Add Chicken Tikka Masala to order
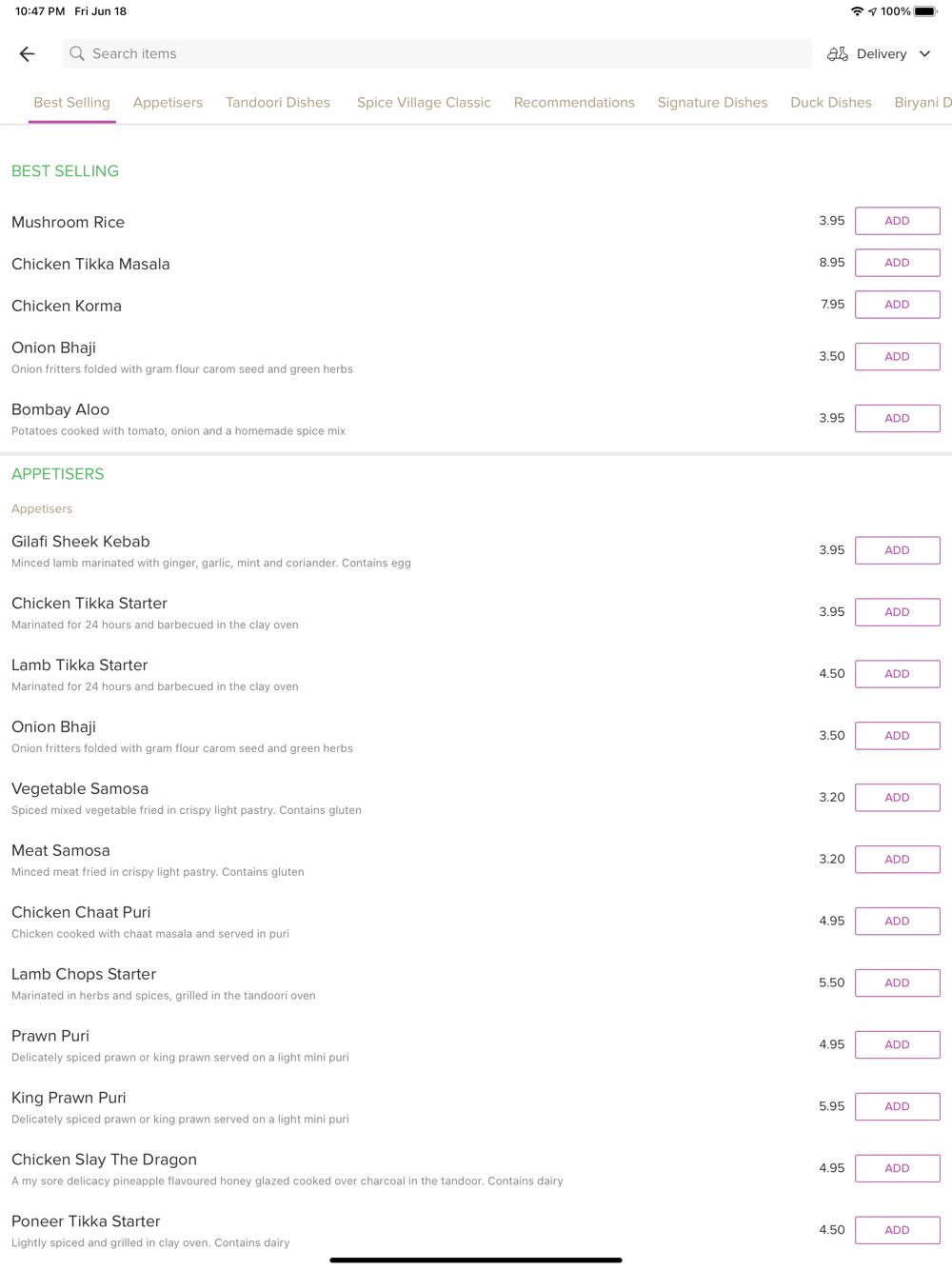952x1270 pixels. coord(897,263)
